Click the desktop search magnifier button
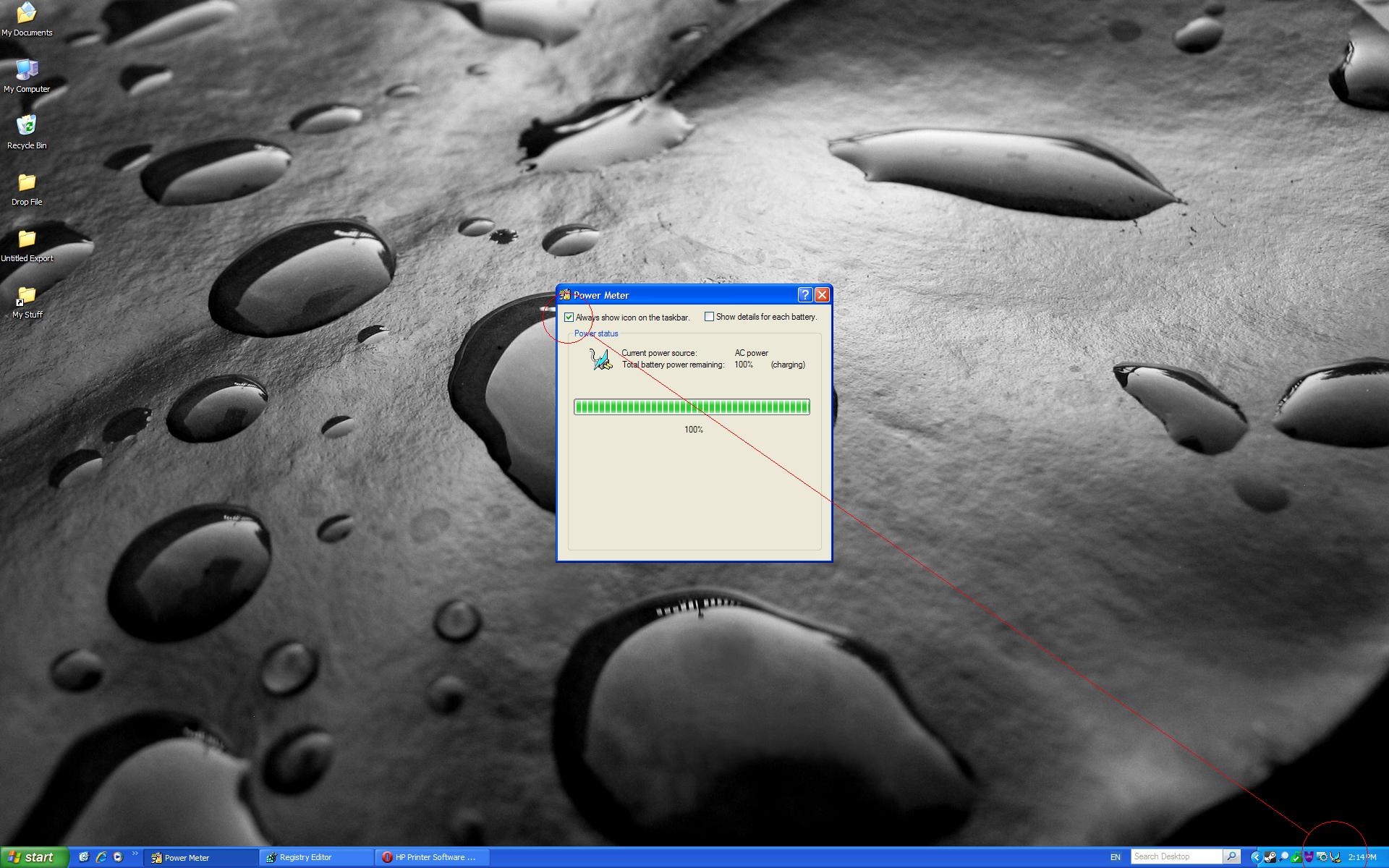1389x868 pixels. (1231, 856)
